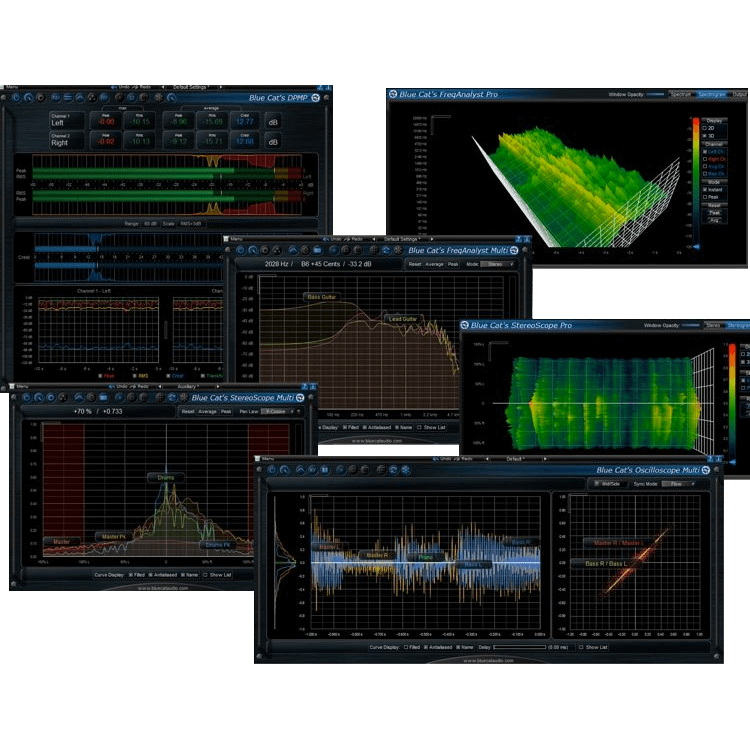Toggle Mid/Side checkbox in Oscilloscope Multi
Image resolution: width=750 pixels, height=750 pixels.
(595, 483)
